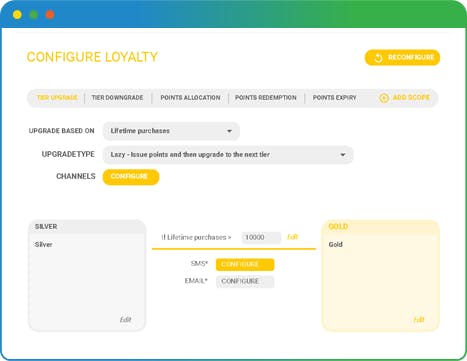Configure the Email channel
467x361 pixels.
click(245, 281)
